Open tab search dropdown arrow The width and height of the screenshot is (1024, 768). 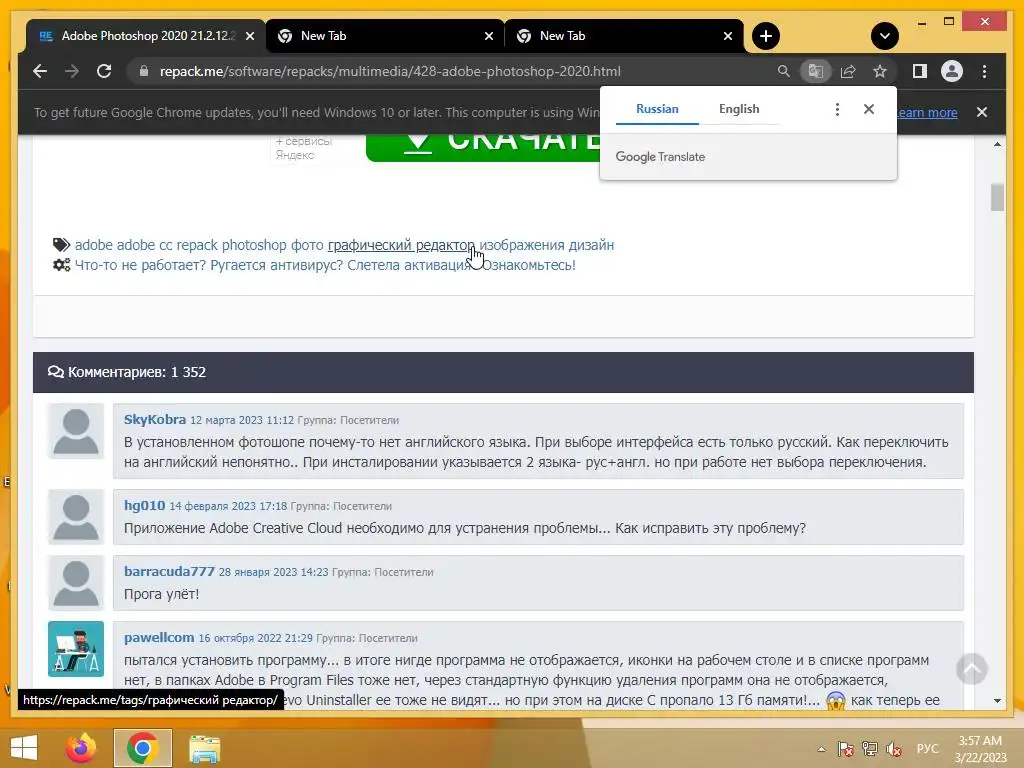point(885,36)
